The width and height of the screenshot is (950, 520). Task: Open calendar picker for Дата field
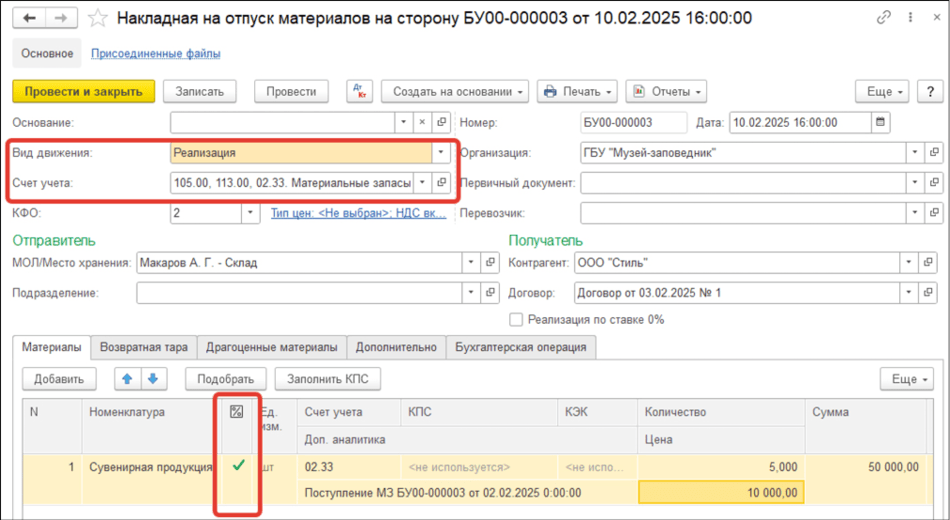(x=880, y=123)
